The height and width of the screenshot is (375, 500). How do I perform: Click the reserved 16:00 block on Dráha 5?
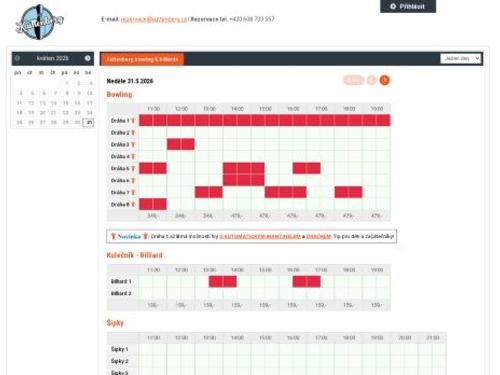point(307,168)
